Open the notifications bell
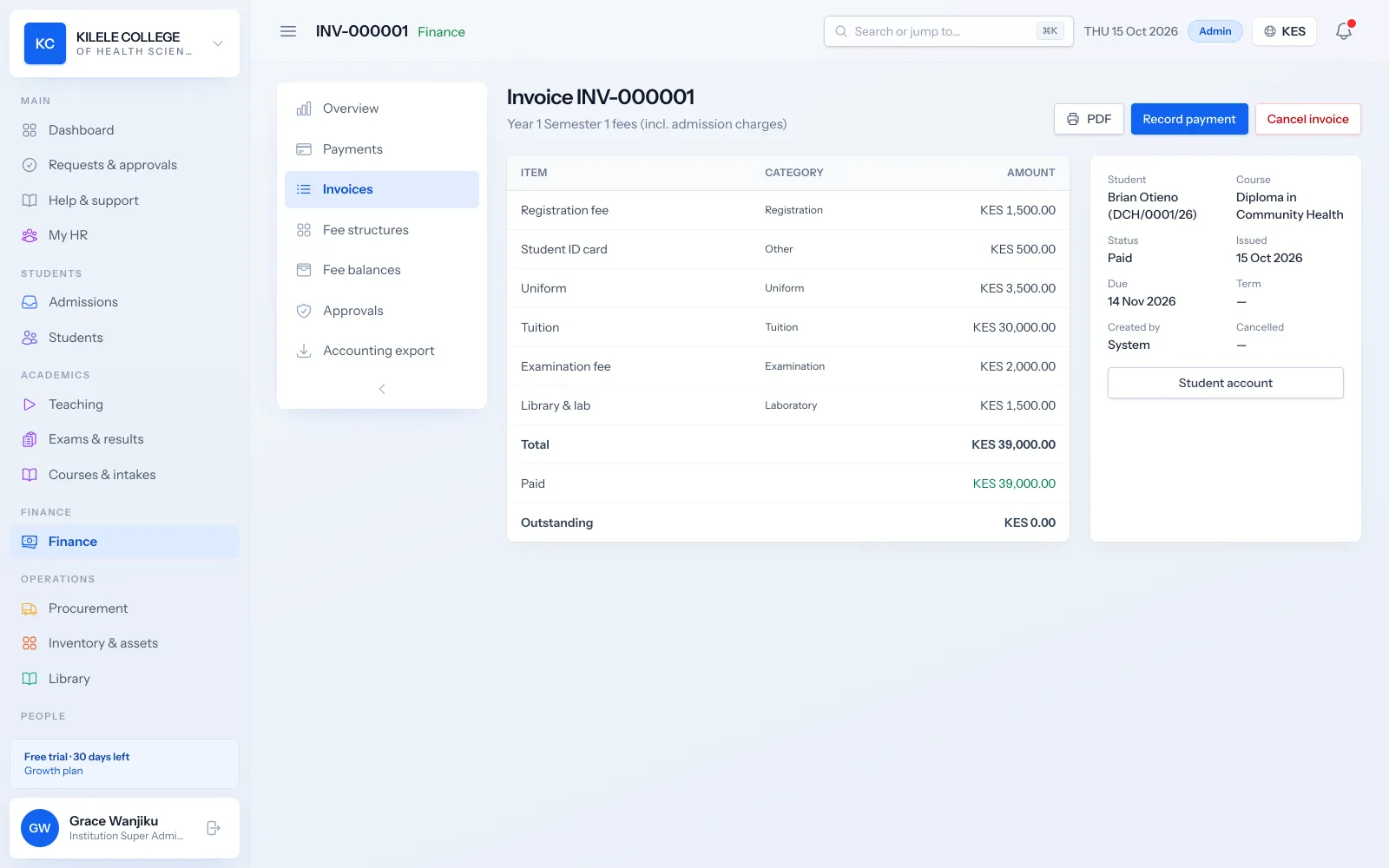Image resolution: width=1389 pixels, height=868 pixels. point(1344,31)
